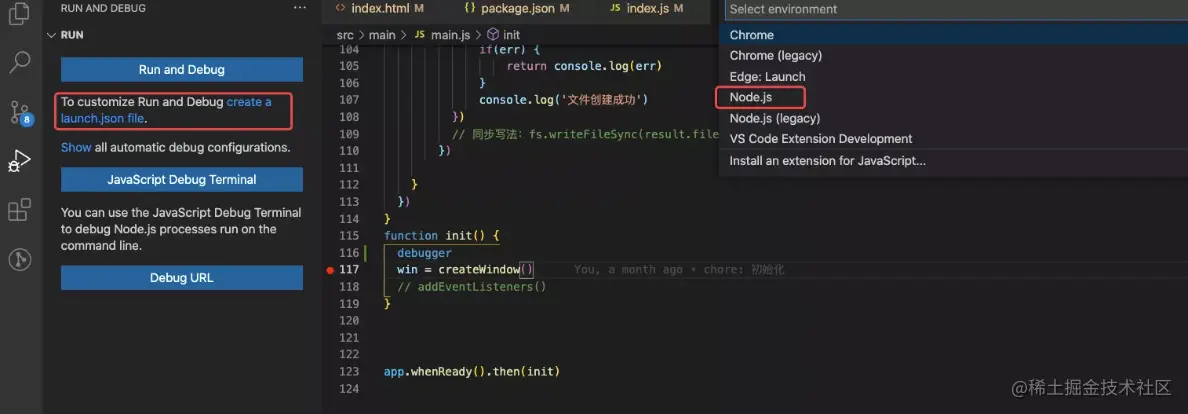Click the function init() declaration
Screen dimensions: 1188x414
(441, 236)
